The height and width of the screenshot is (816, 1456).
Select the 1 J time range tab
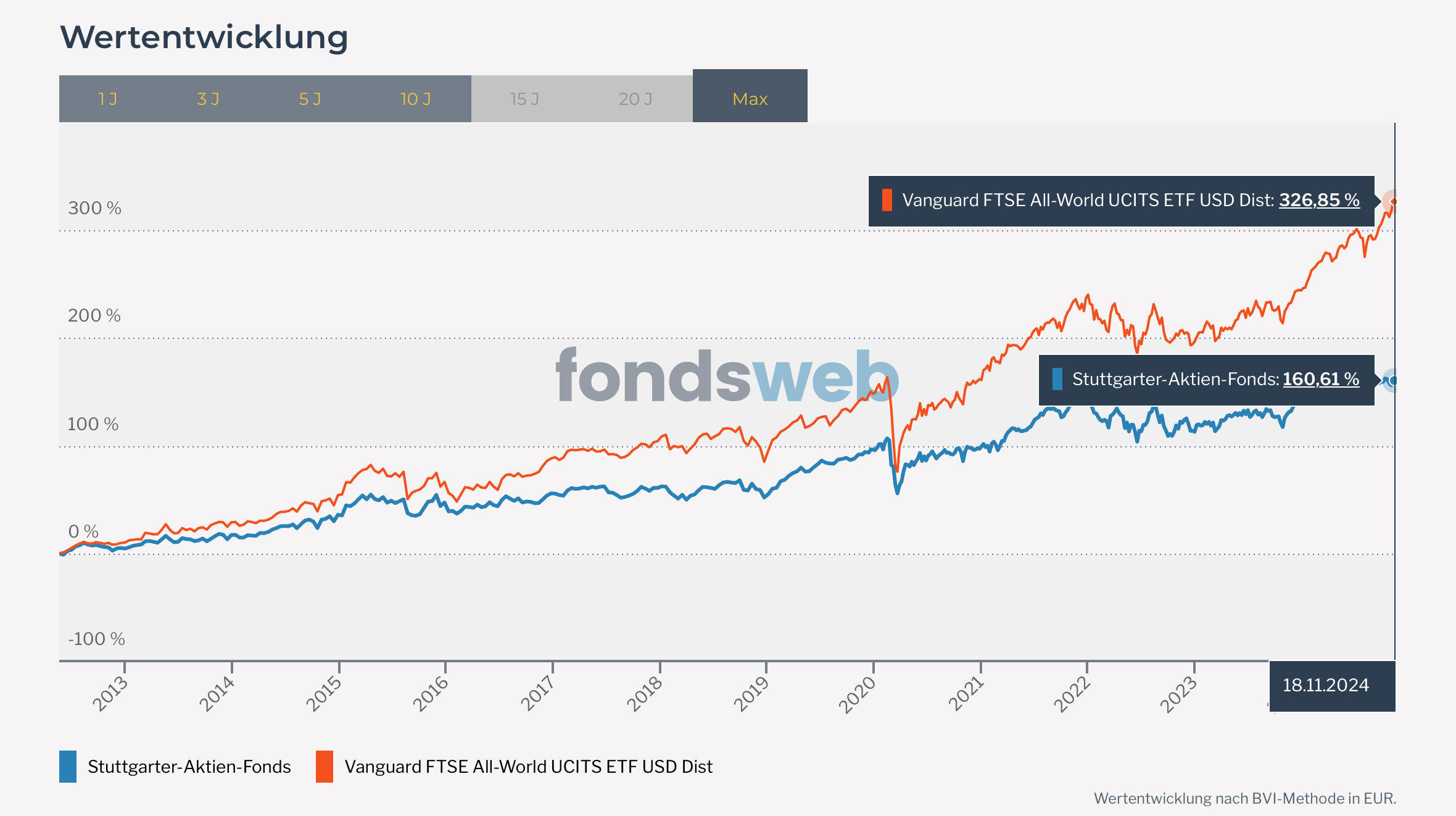click(108, 99)
